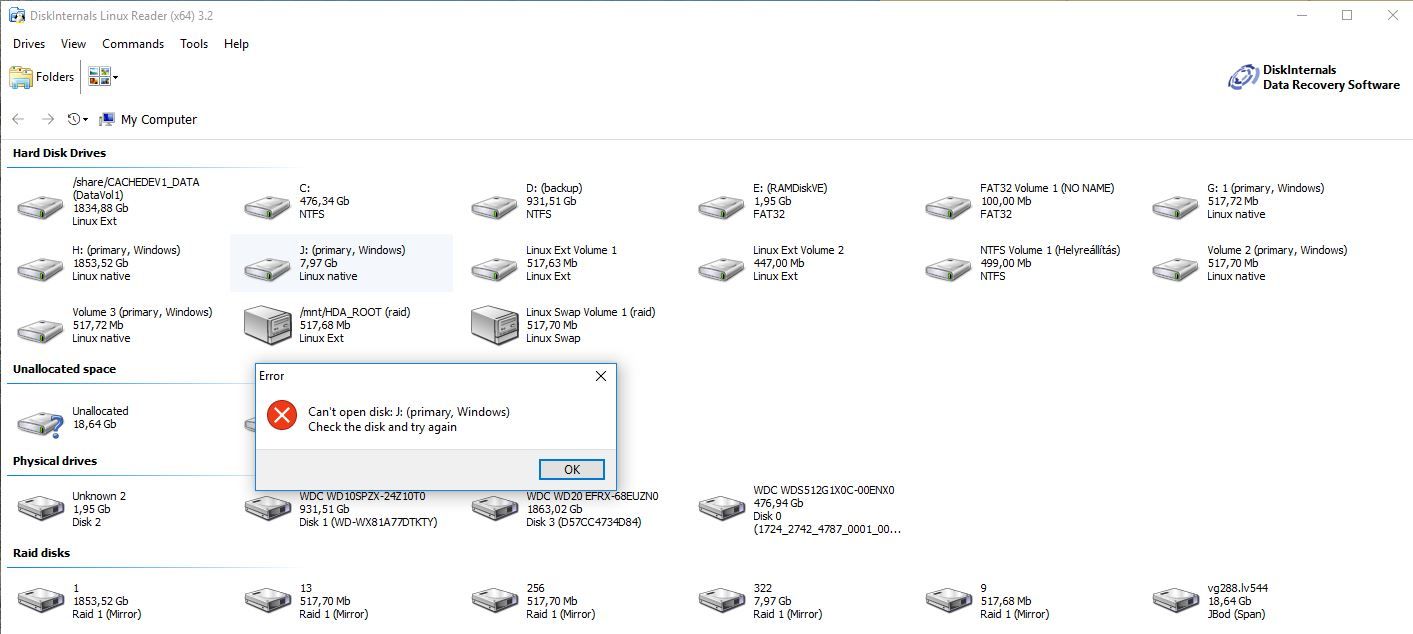Minimize the Linux Reader window
Viewport: 1413px width, 634px height.
point(1301,15)
